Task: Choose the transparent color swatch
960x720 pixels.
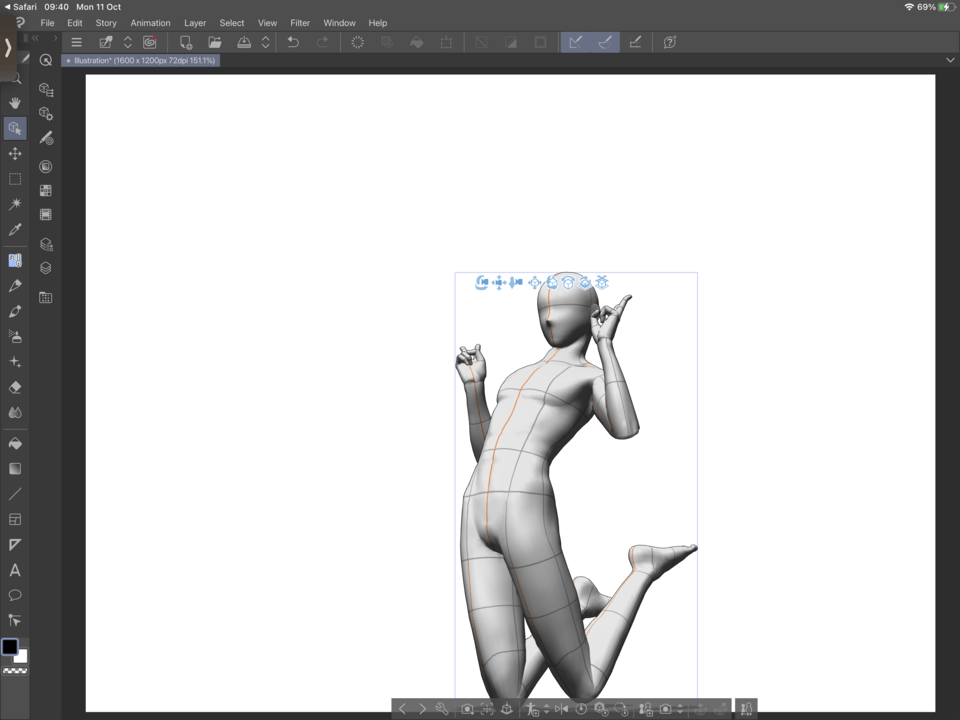Action: tap(15, 671)
